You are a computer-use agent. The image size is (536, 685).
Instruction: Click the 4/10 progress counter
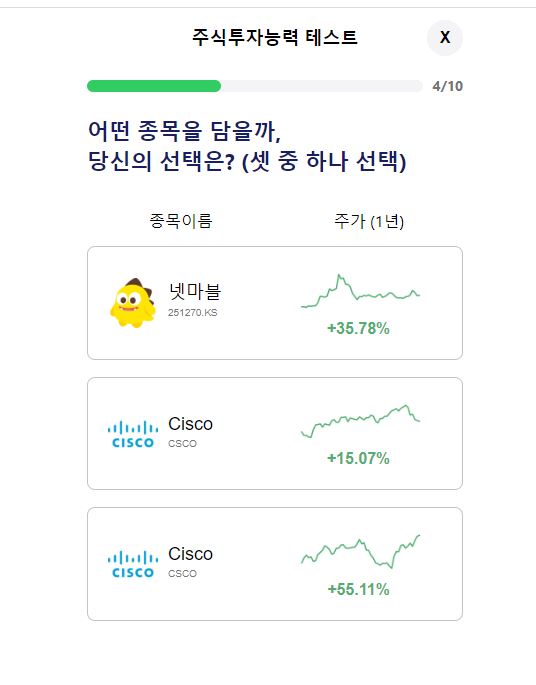pos(447,86)
